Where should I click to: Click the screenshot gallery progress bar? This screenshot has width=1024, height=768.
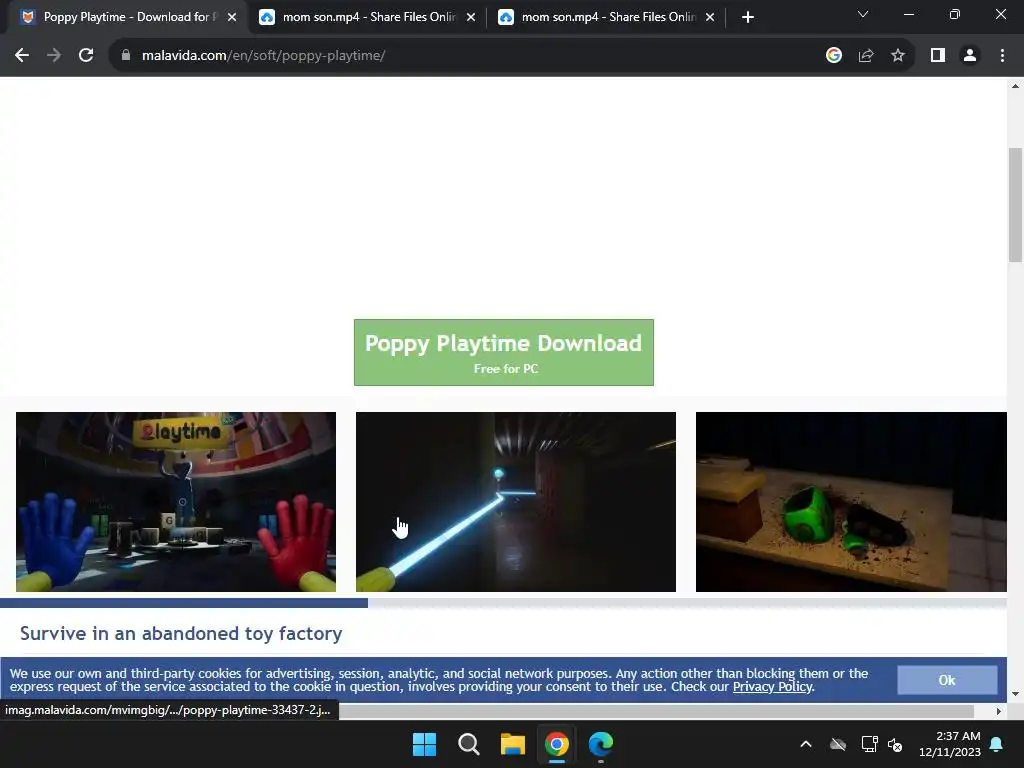tap(504, 603)
